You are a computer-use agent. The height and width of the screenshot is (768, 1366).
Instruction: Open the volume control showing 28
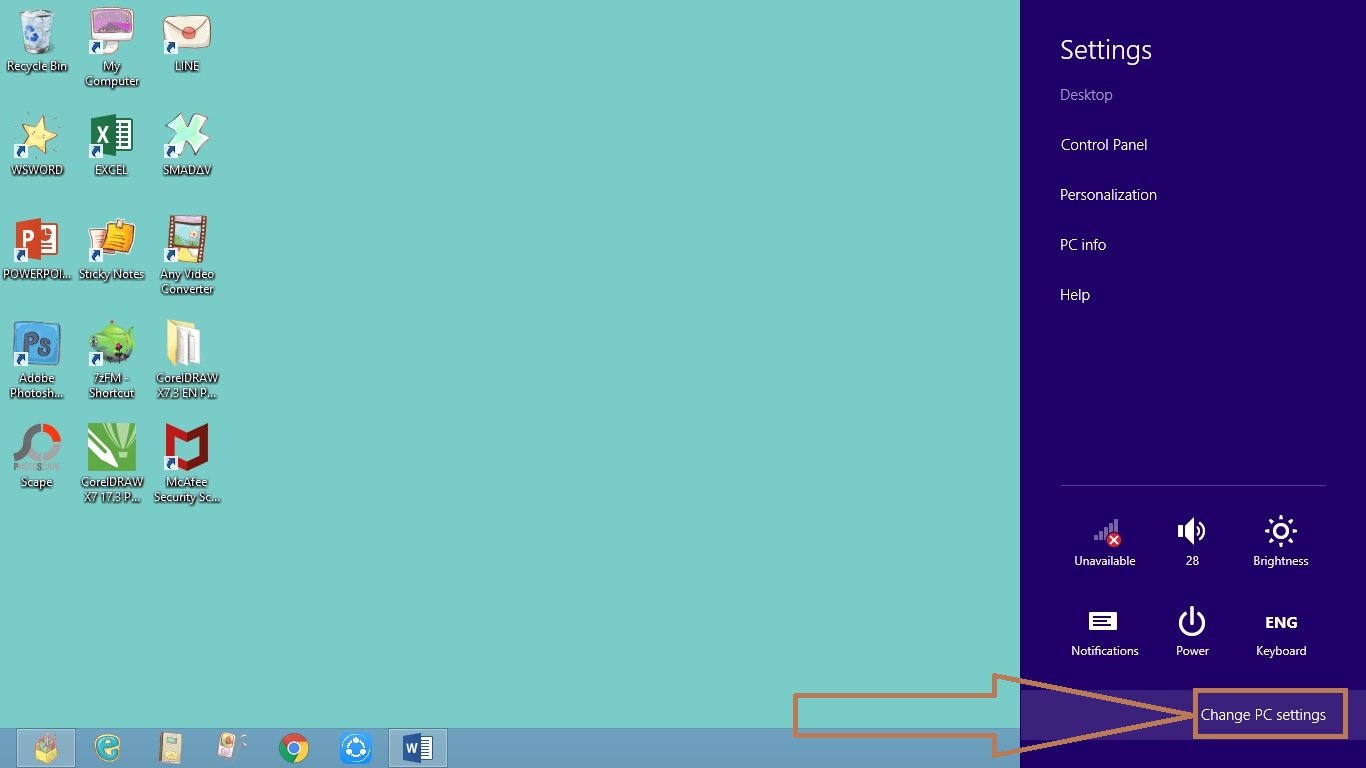pos(1192,542)
